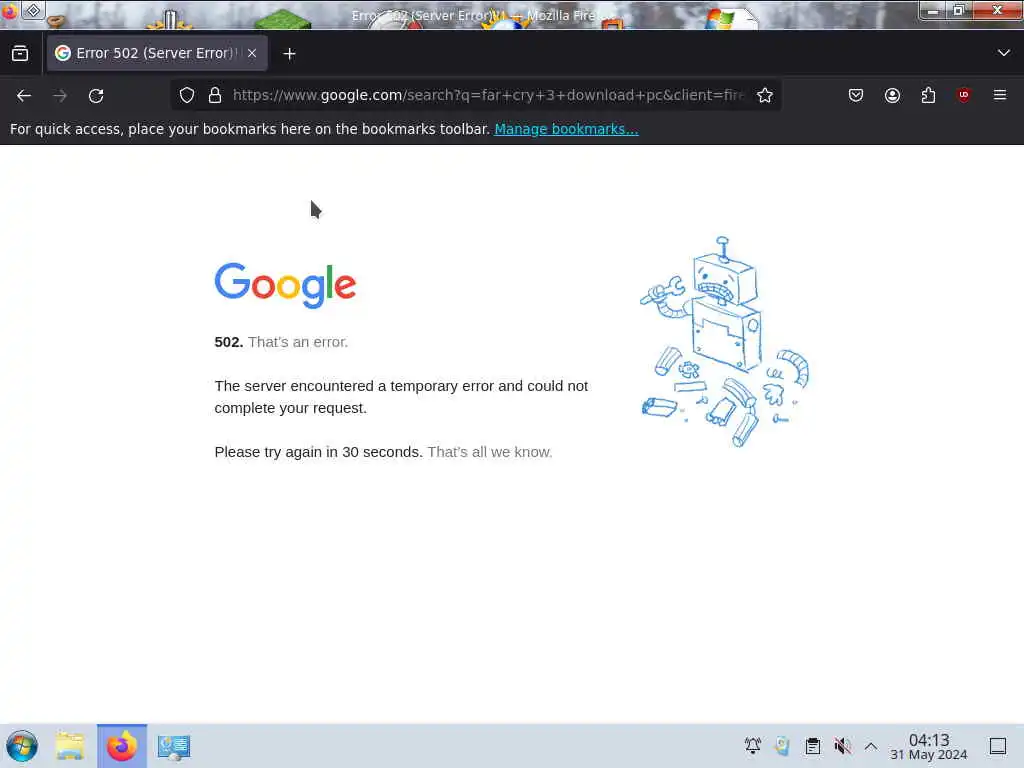Screen dimensions: 1024x768
Task: Click the broken robot illustration
Action: coord(725,342)
